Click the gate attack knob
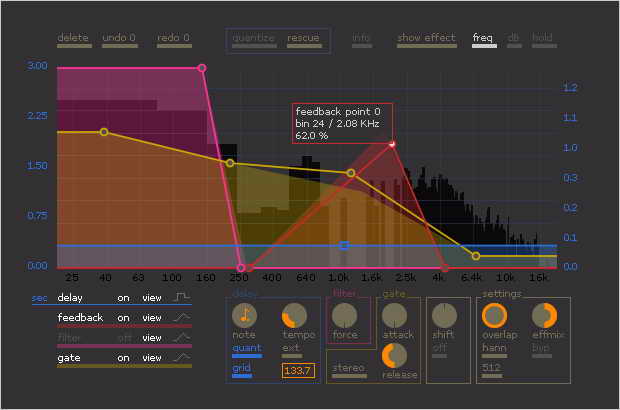This screenshot has width=620, height=410. click(395, 316)
